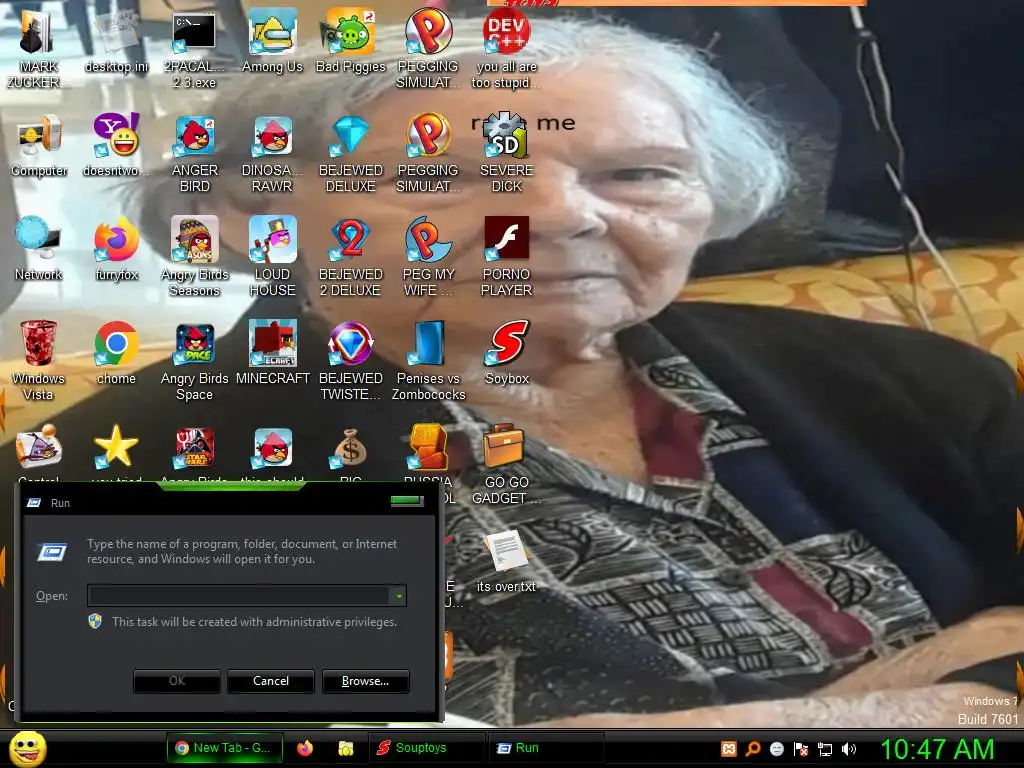This screenshot has width=1024, height=768.
Task: Click the Open text input field
Action: tap(240, 596)
